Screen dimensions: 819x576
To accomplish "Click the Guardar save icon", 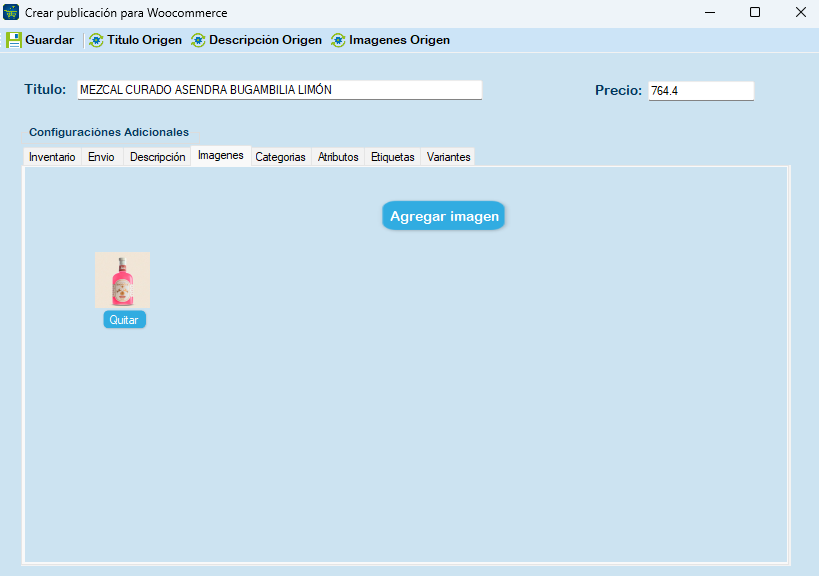I will 14,40.
